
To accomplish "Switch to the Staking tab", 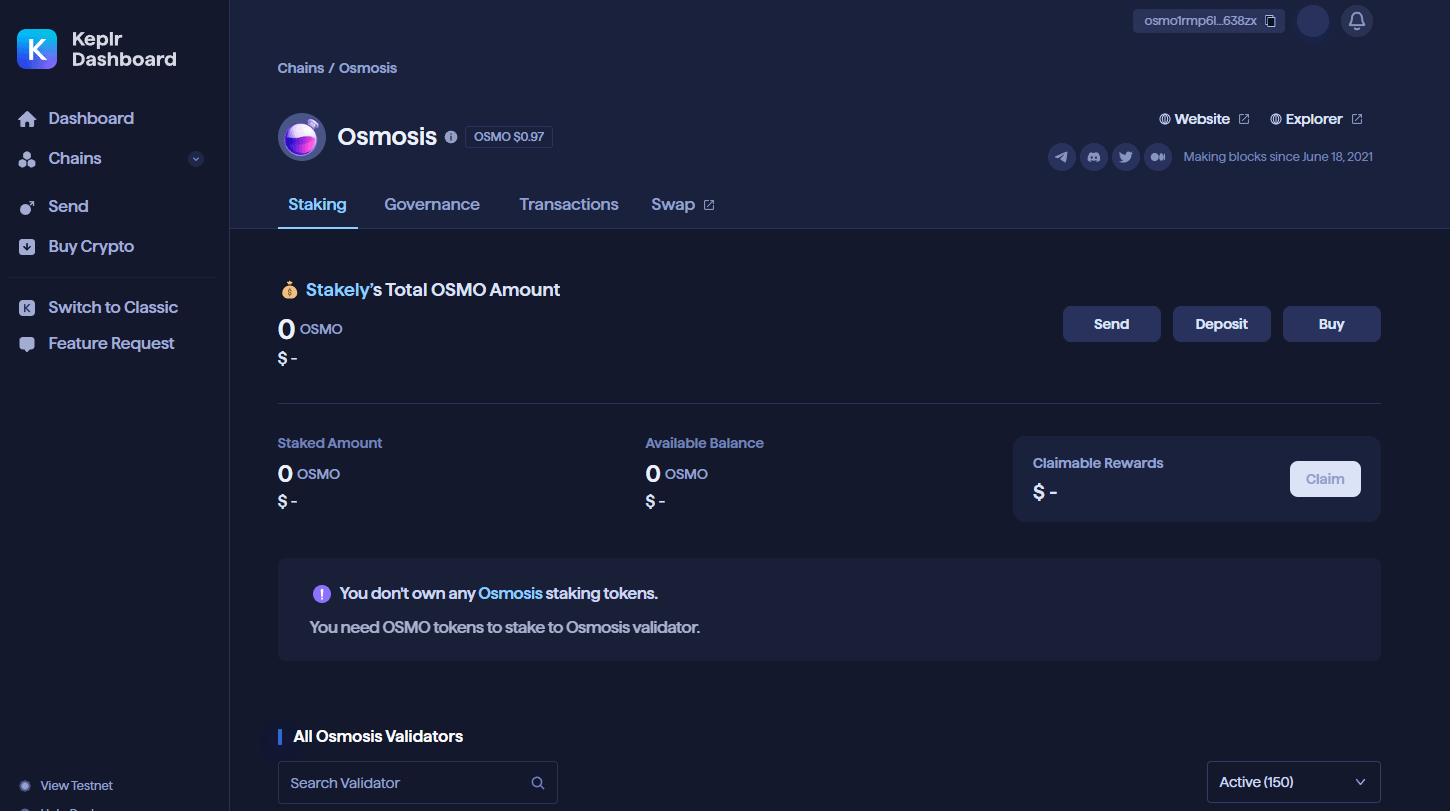I will click(317, 204).
